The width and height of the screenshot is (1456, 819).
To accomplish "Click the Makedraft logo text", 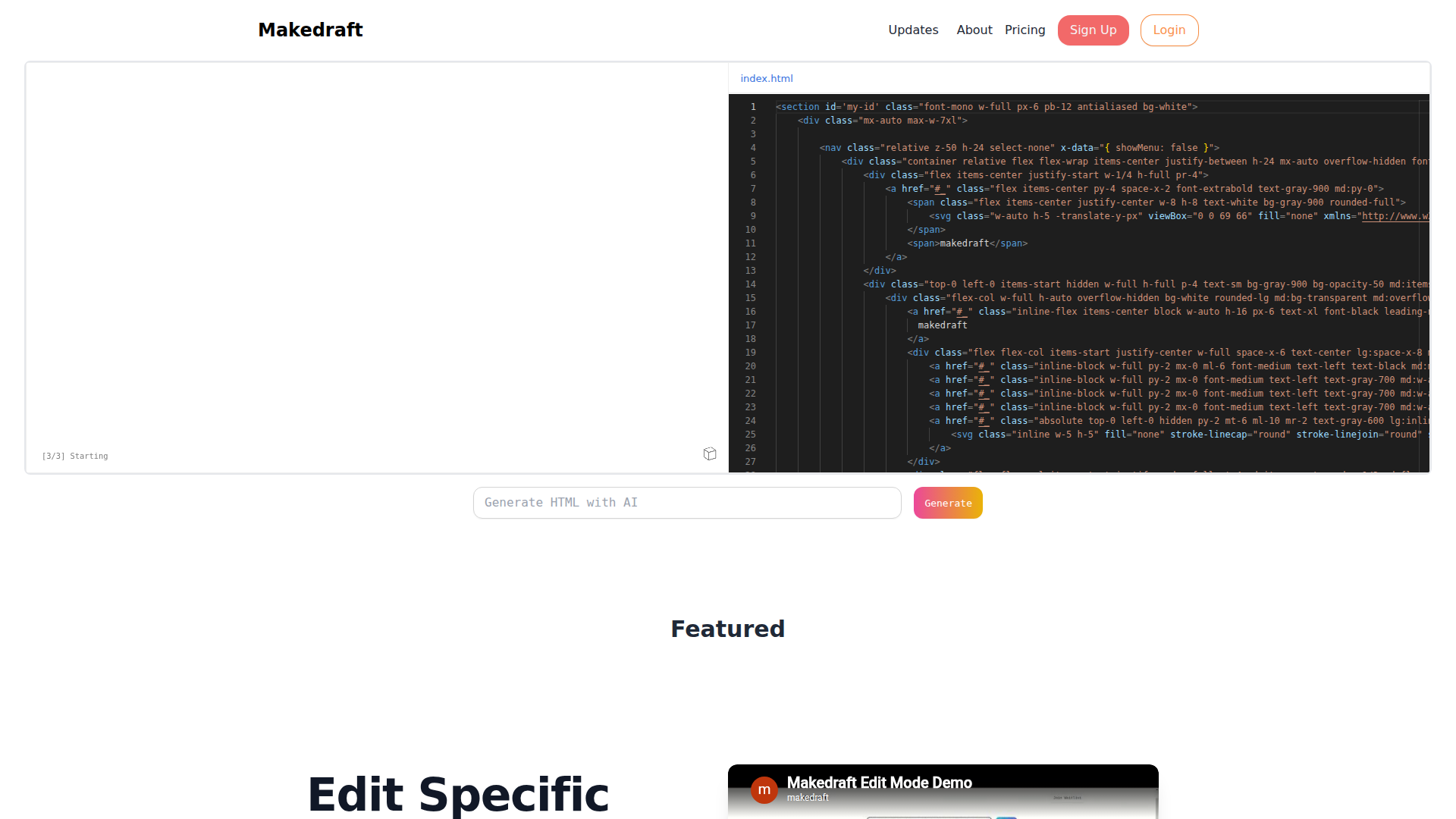I will coord(310,30).
